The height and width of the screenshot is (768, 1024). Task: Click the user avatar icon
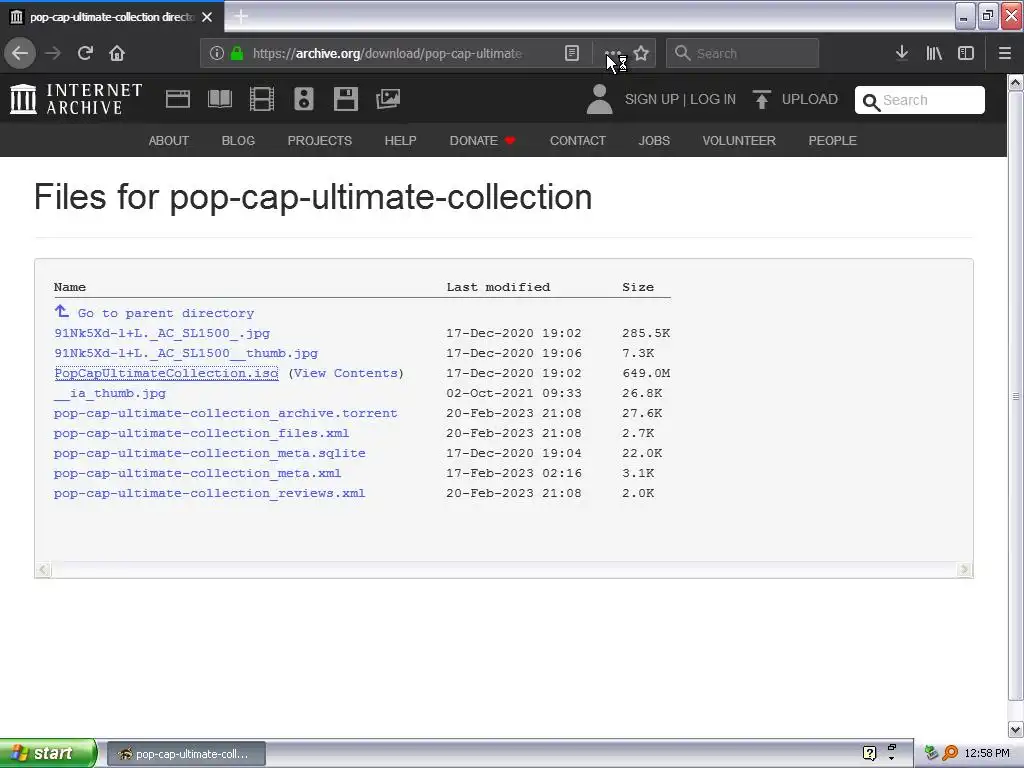(600, 99)
